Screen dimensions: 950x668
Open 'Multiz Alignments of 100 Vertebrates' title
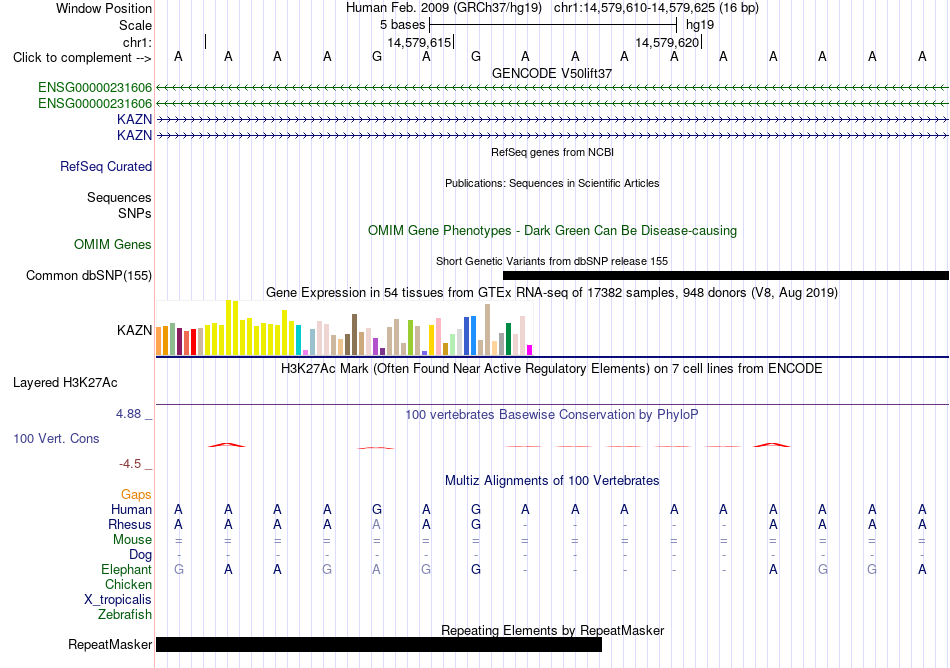[x=552, y=481]
